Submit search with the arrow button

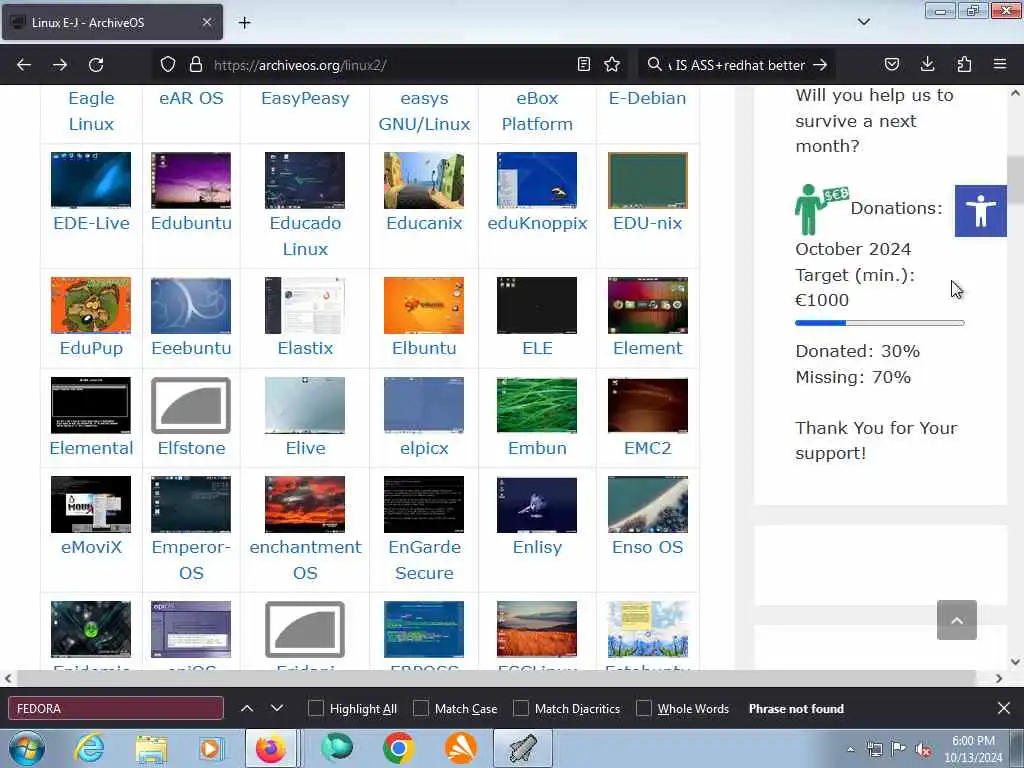[820, 65]
